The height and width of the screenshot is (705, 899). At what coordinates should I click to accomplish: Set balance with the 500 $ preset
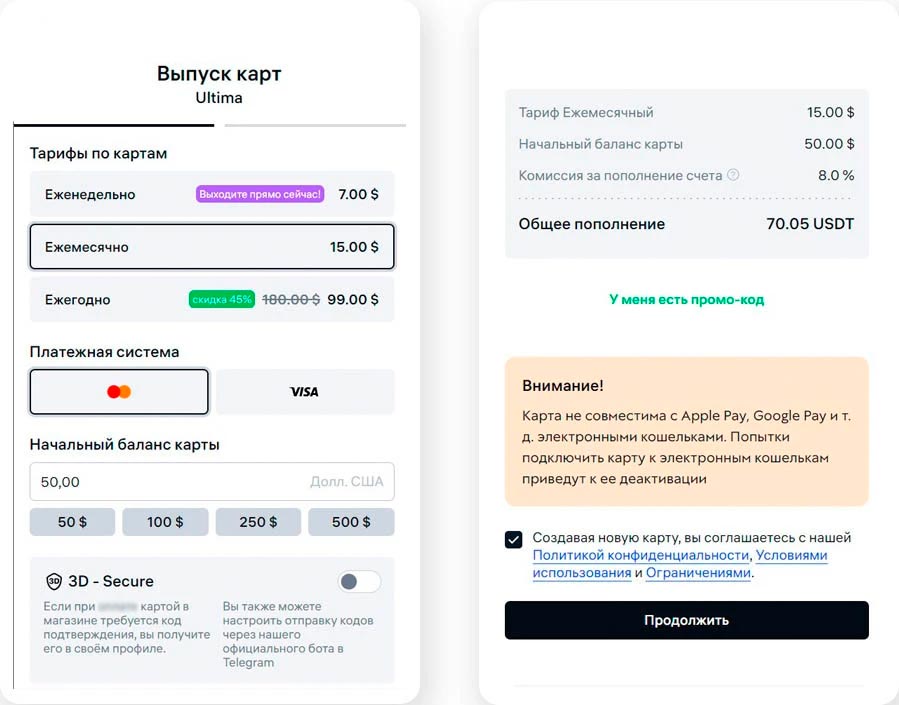click(351, 522)
